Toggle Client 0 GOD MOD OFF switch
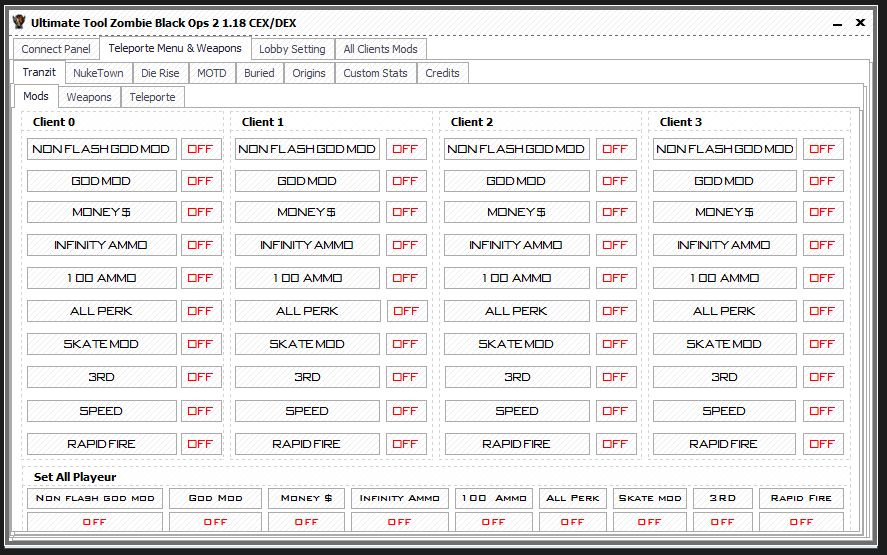The width and height of the screenshot is (887, 555). 201,181
